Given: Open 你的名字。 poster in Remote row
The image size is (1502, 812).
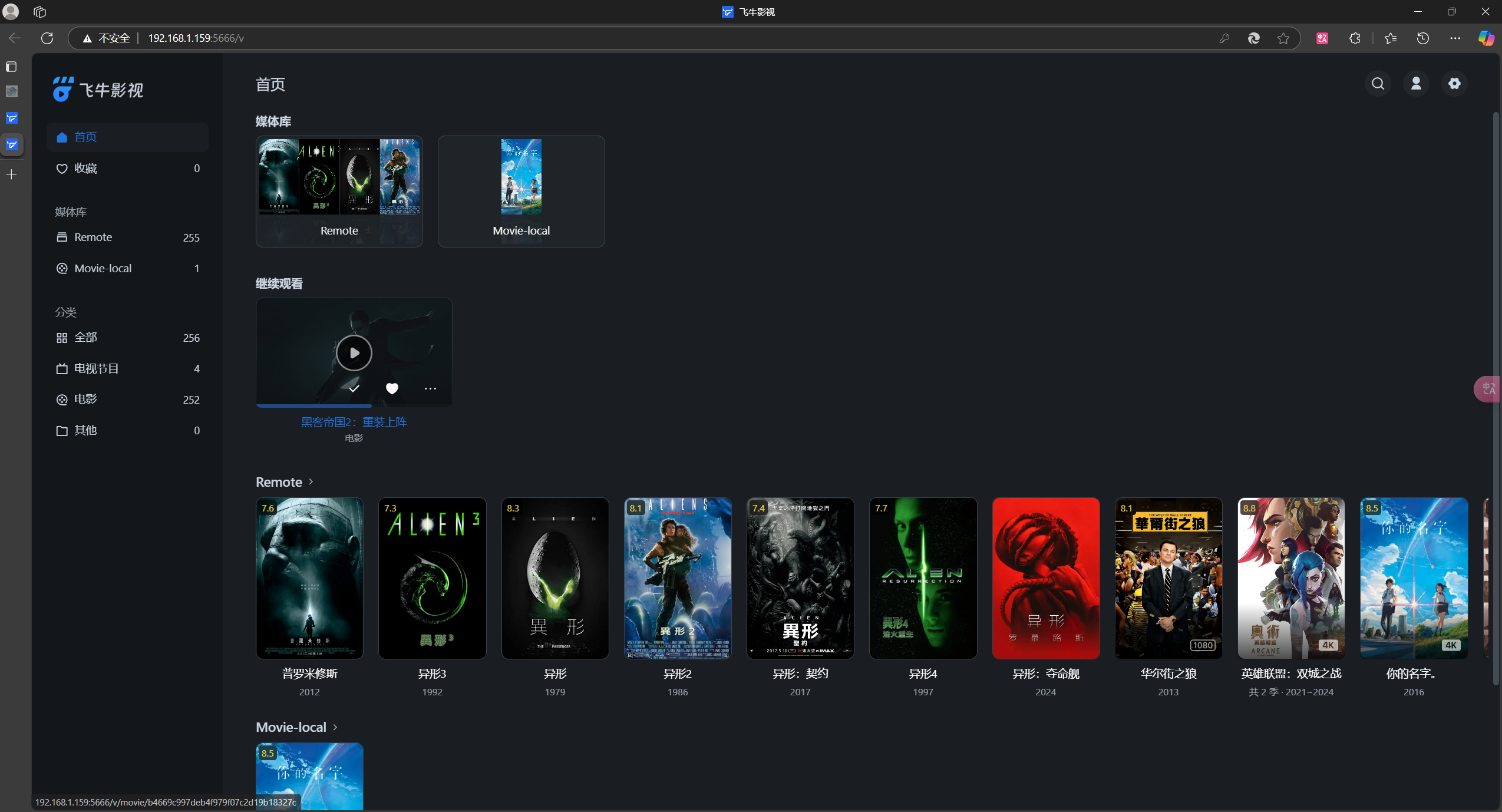Looking at the screenshot, I should coord(1414,578).
